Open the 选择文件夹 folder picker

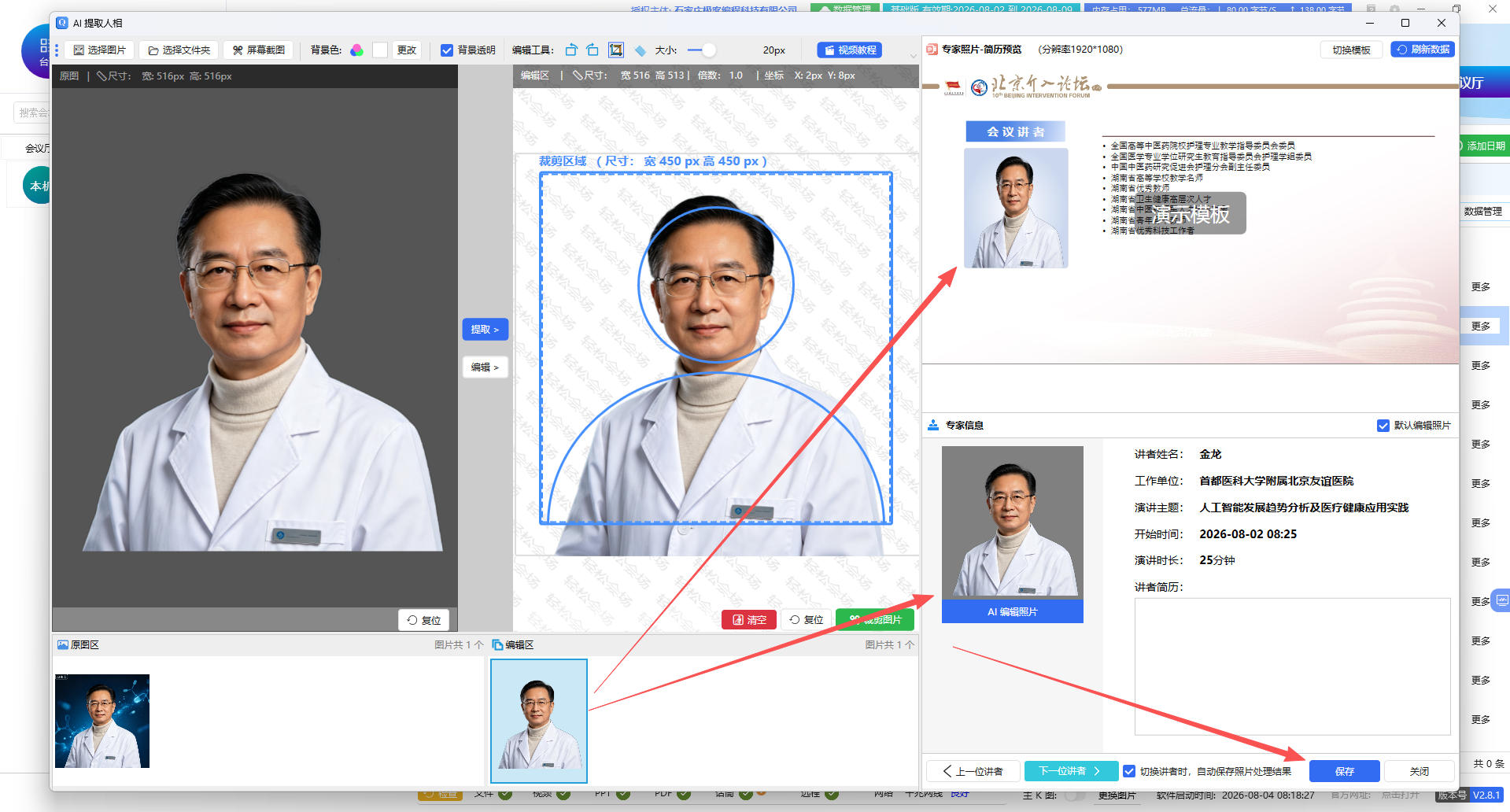pos(179,50)
